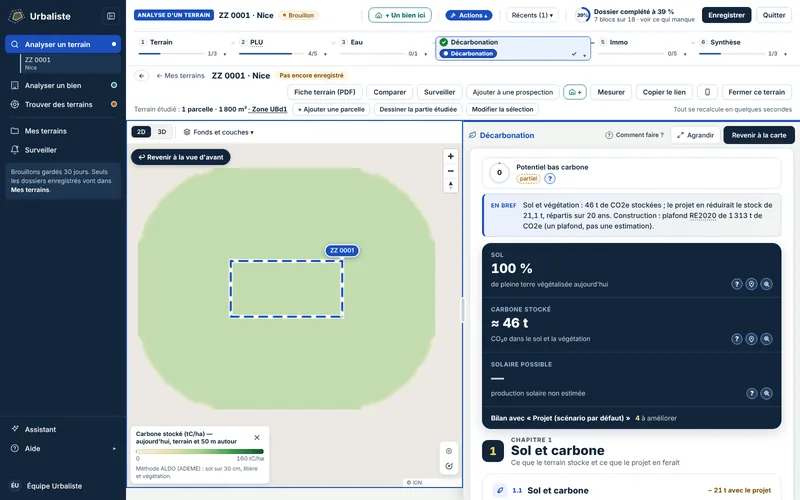The image size is (800, 500).
Task: Click the Enregistrer button
Action: (726, 15)
